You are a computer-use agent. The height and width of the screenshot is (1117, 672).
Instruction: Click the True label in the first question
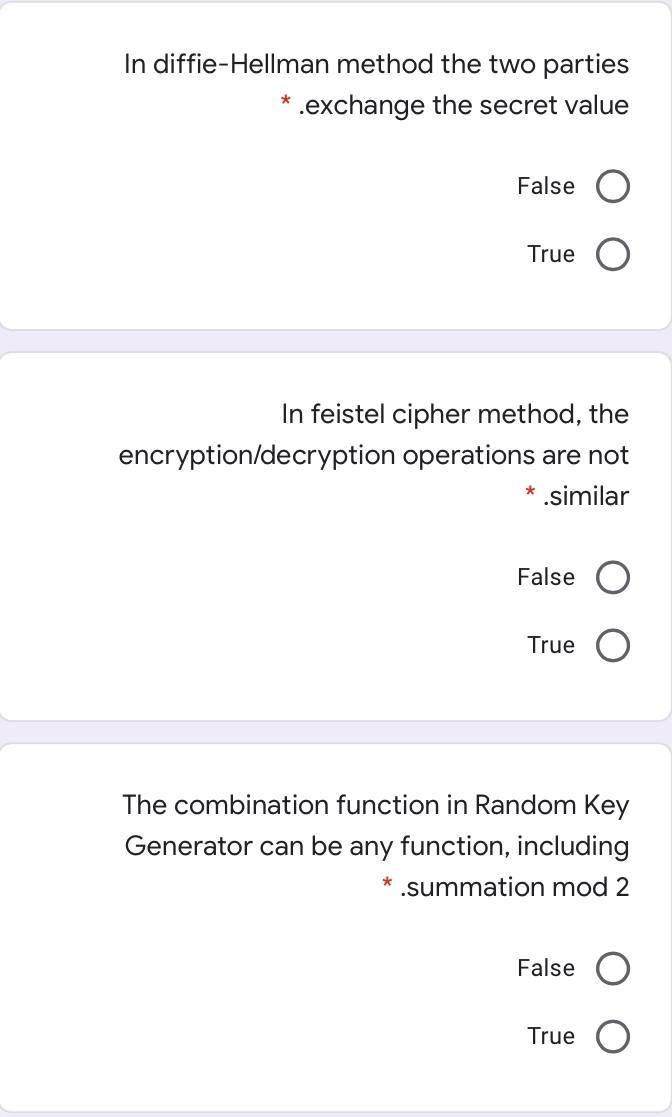(549, 254)
